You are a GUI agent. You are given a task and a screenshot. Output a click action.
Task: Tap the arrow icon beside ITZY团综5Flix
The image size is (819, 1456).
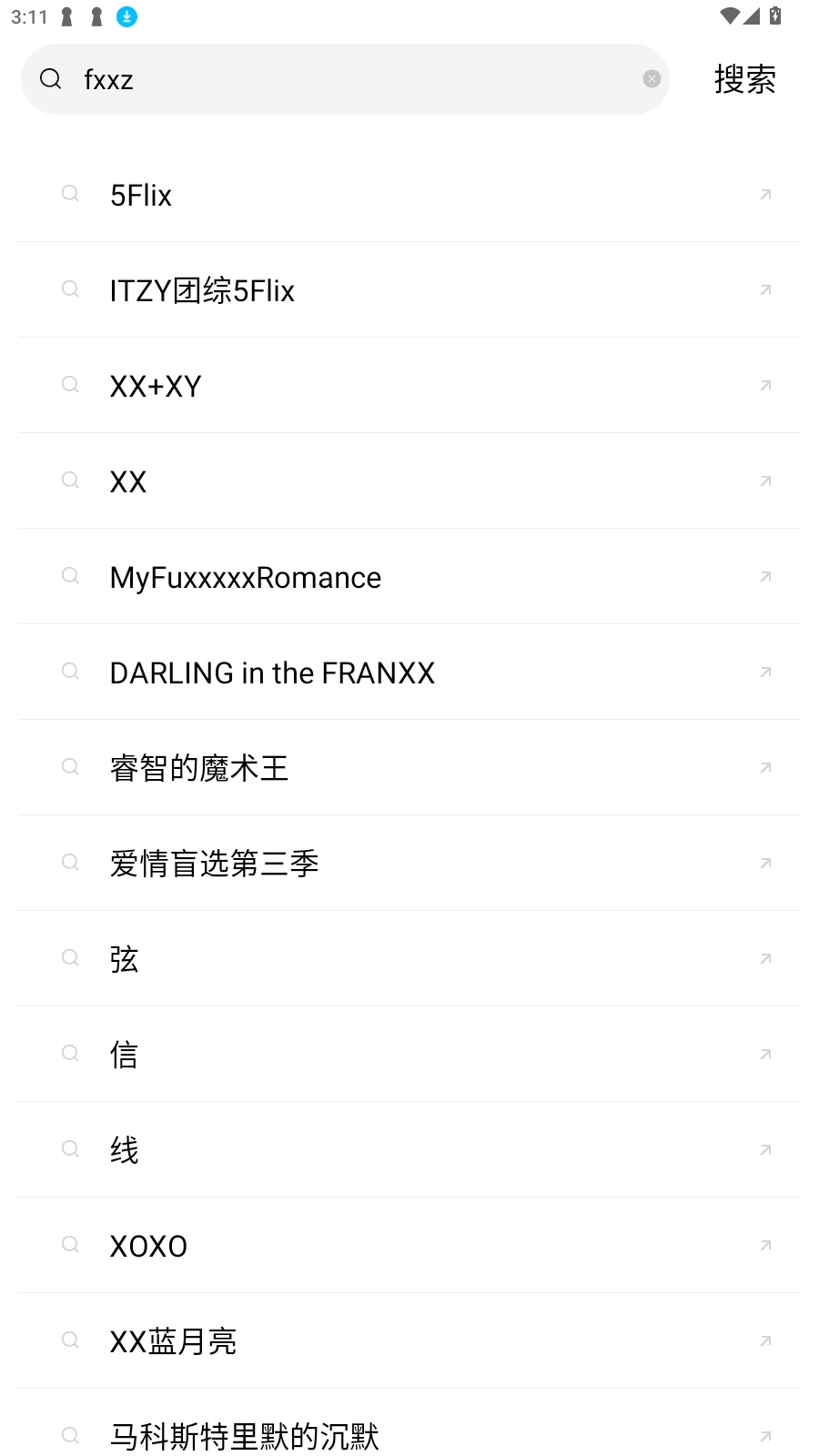coord(765,290)
